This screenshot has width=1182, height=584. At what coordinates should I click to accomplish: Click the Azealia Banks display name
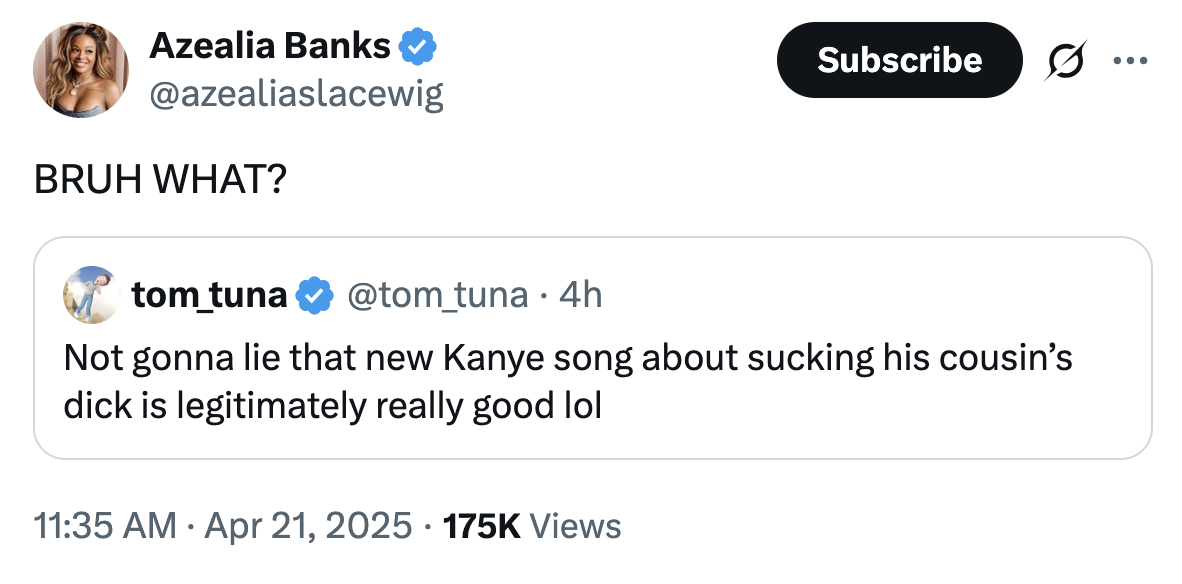[269, 45]
